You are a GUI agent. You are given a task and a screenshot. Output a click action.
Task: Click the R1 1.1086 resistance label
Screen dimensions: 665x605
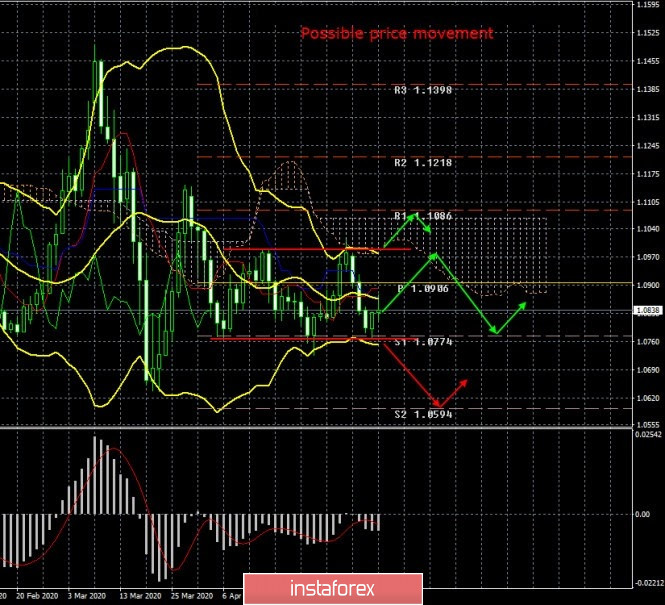tap(423, 216)
